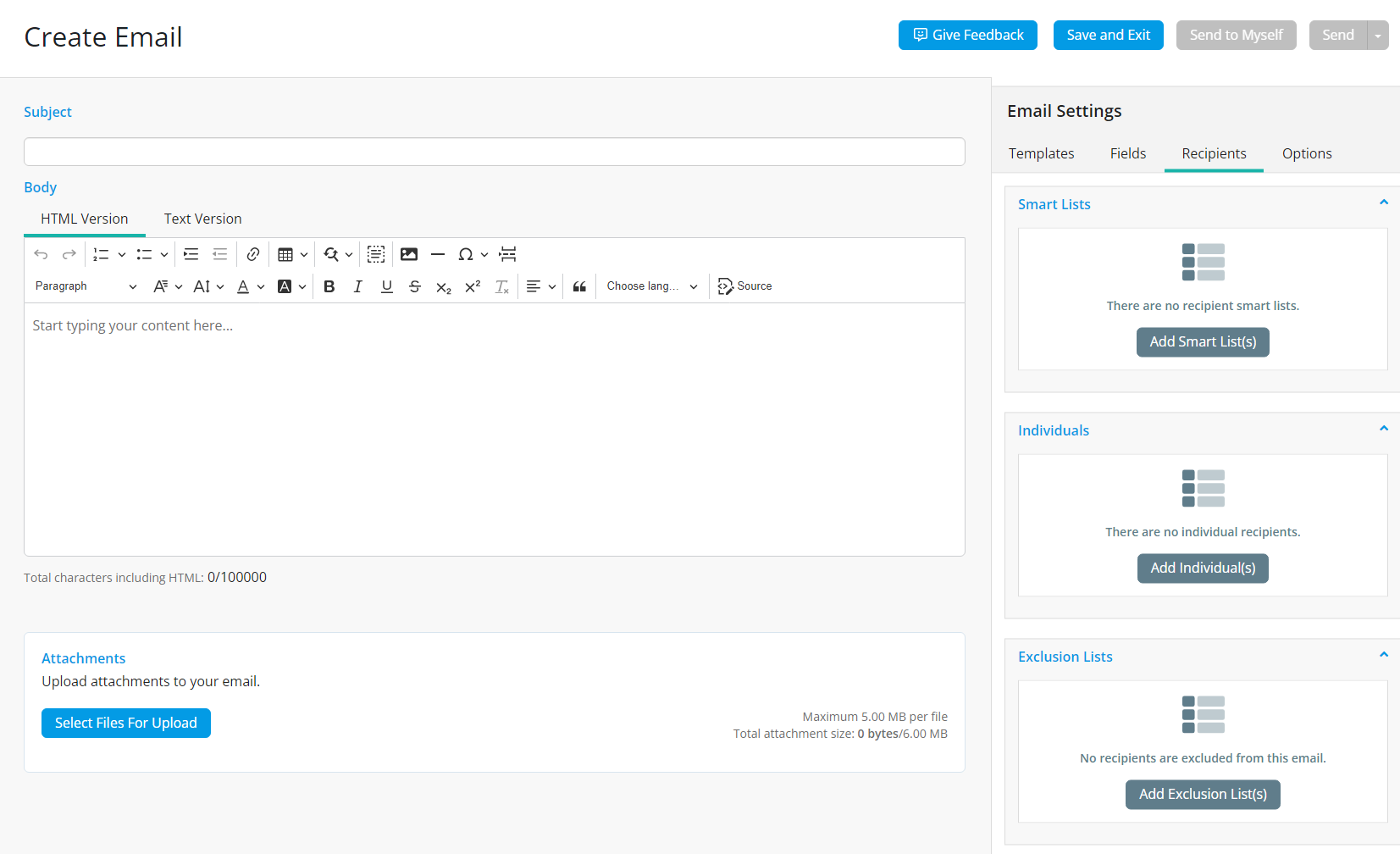This screenshot has height=854, width=1400.
Task: Insert a page break
Action: click(507, 254)
